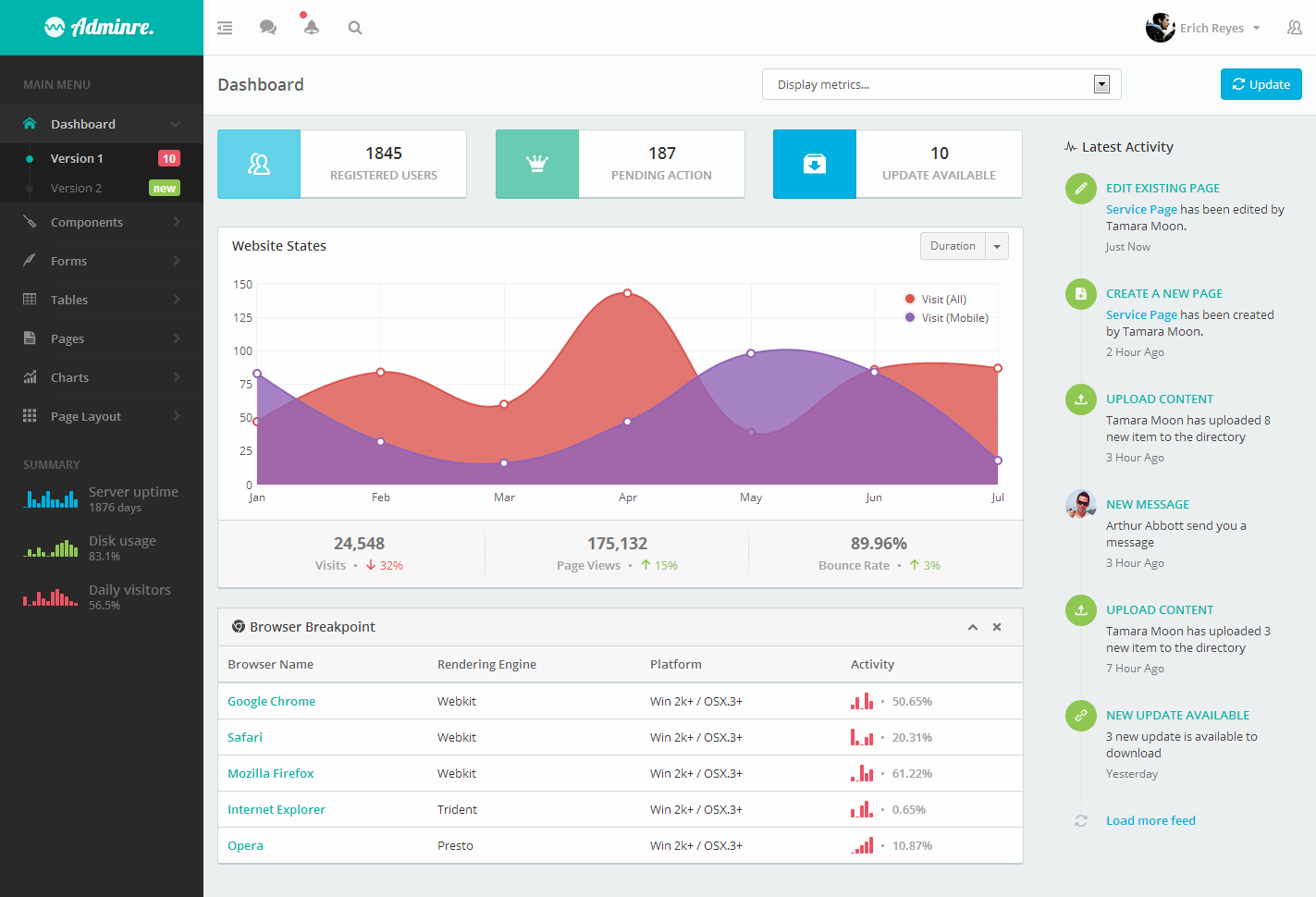Click the registered users icon tile
Image resolution: width=1316 pixels, height=897 pixels.
[x=259, y=164]
